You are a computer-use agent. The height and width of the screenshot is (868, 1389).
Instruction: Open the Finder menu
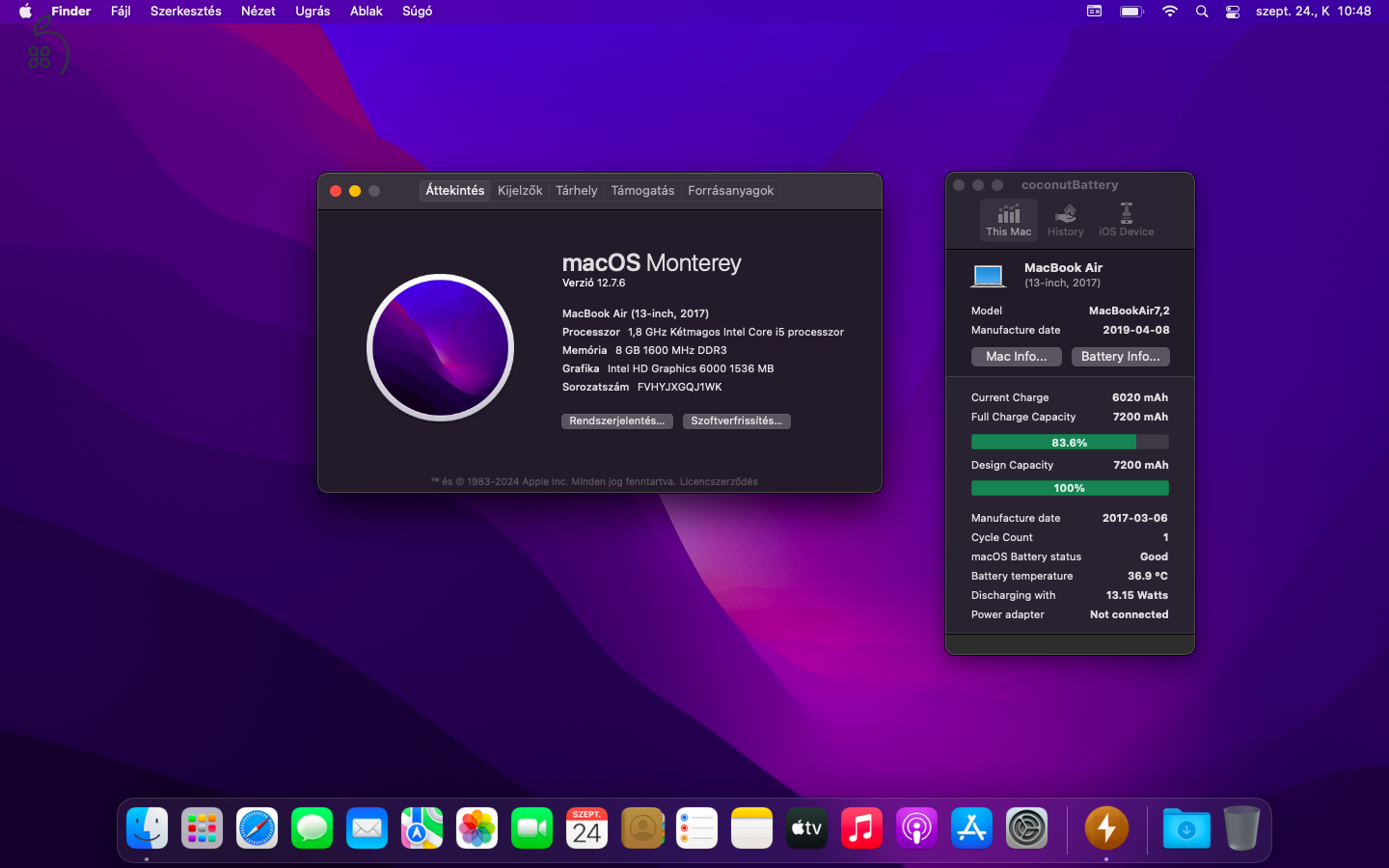click(x=71, y=12)
